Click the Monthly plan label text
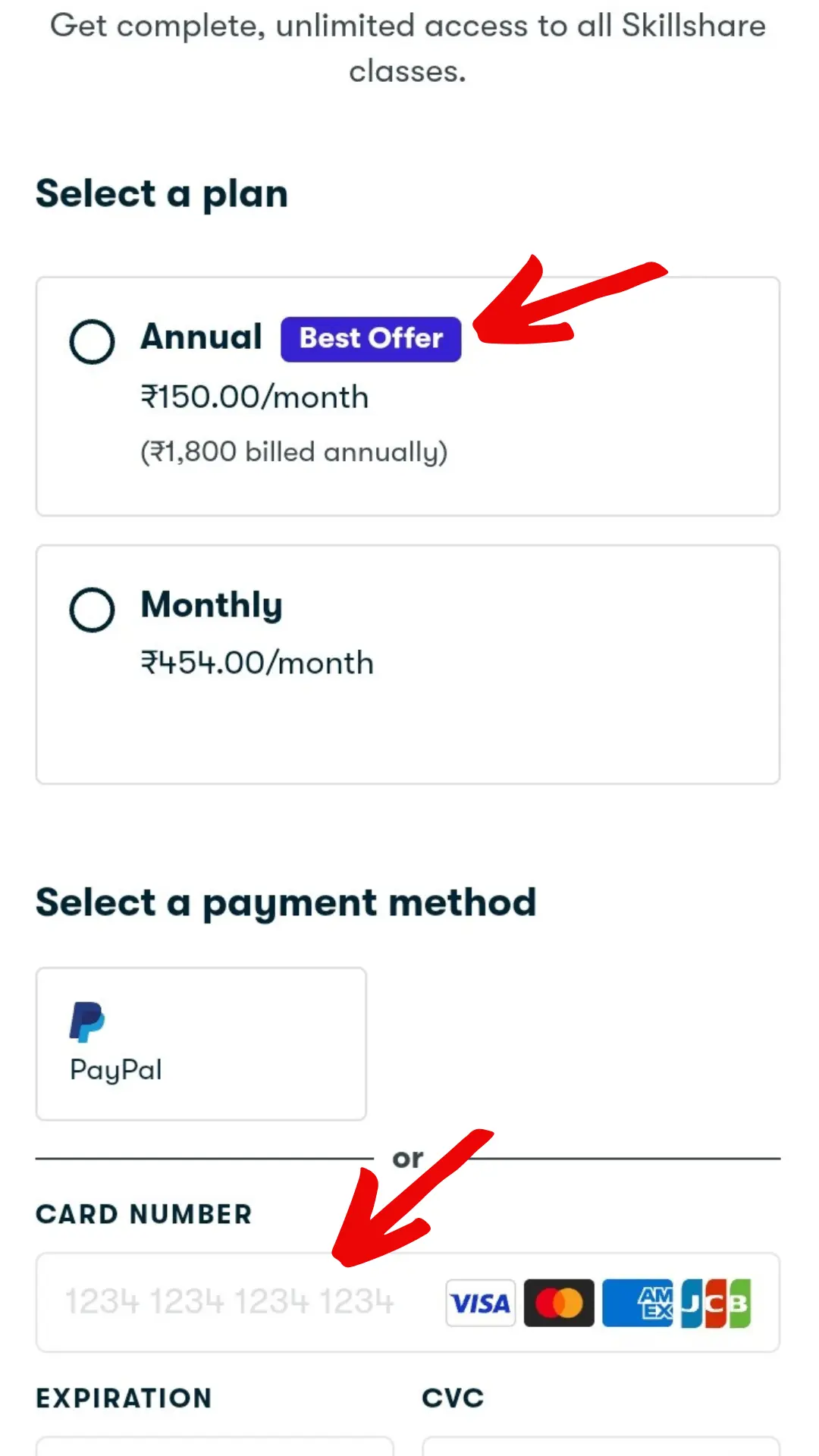 [212, 606]
